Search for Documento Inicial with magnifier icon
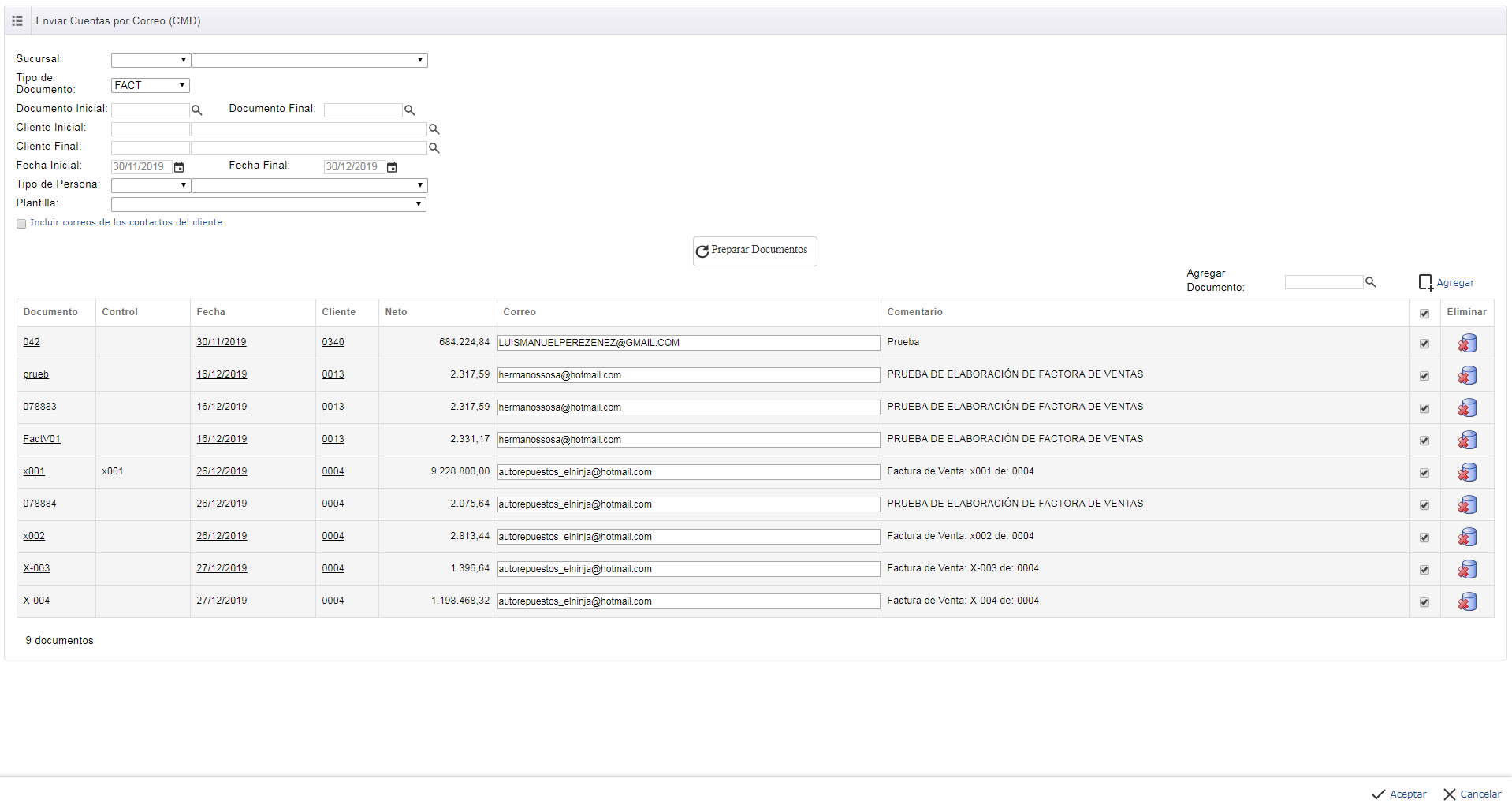 [197, 110]
